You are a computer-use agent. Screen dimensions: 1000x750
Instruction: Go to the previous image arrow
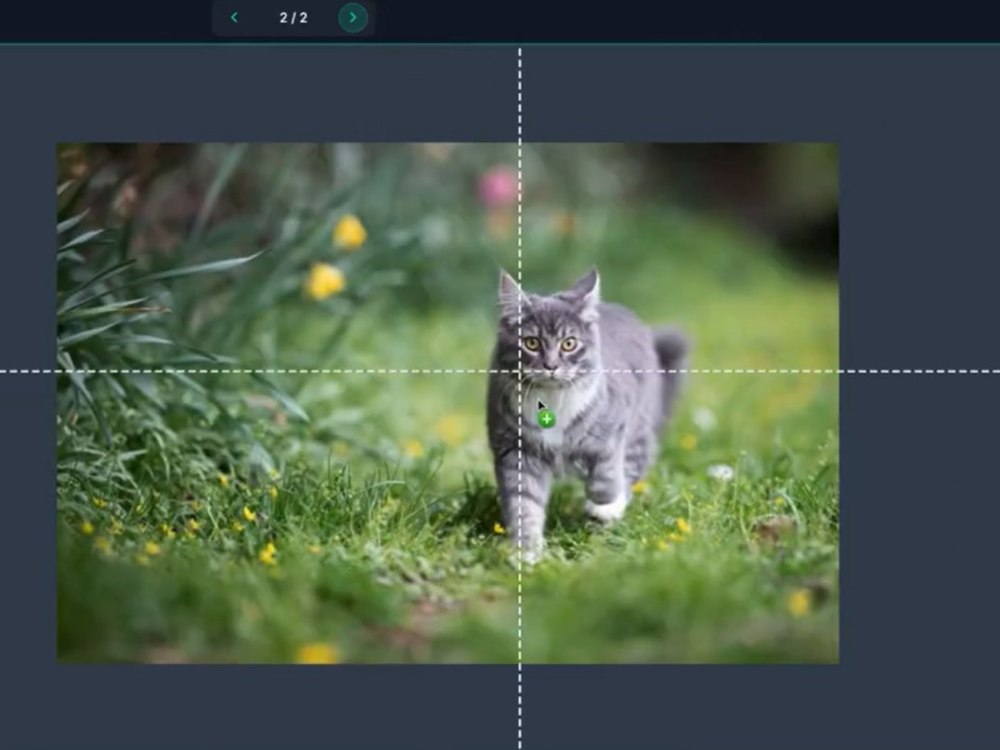tap(234, 17)
